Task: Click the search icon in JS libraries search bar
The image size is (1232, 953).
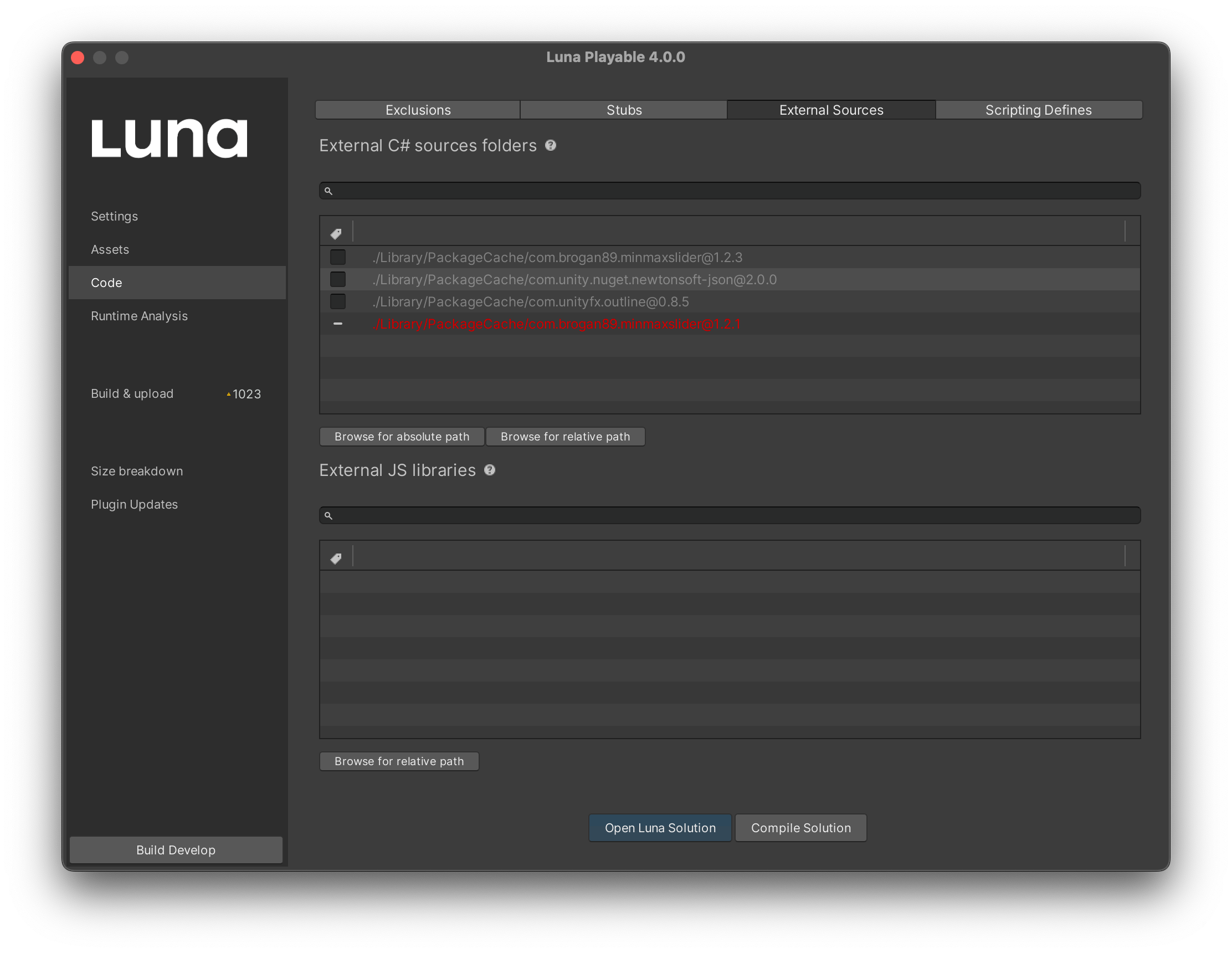Action: 328,515
